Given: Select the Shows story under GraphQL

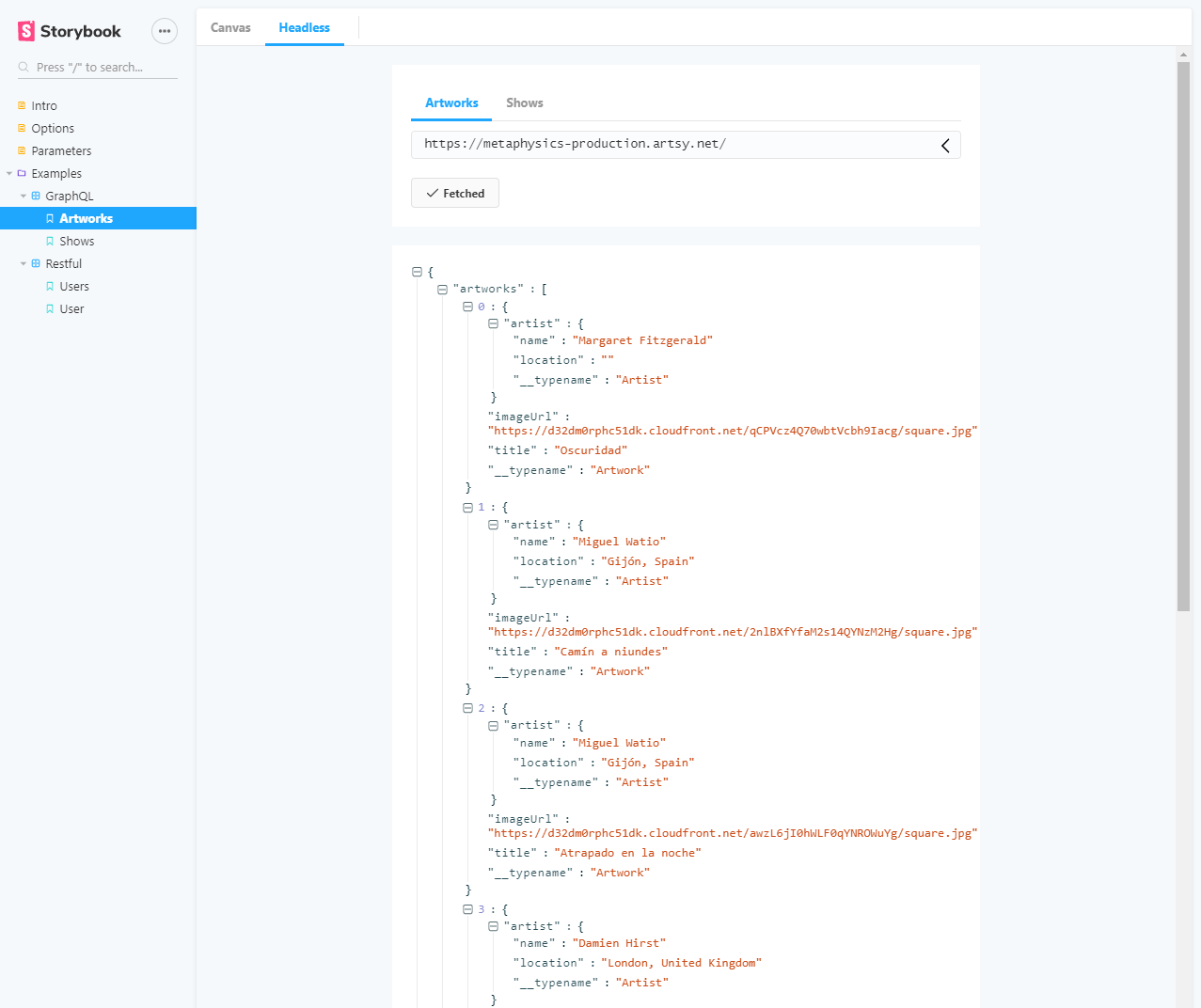Looking at the screenshot, I should tap(76, 241).
